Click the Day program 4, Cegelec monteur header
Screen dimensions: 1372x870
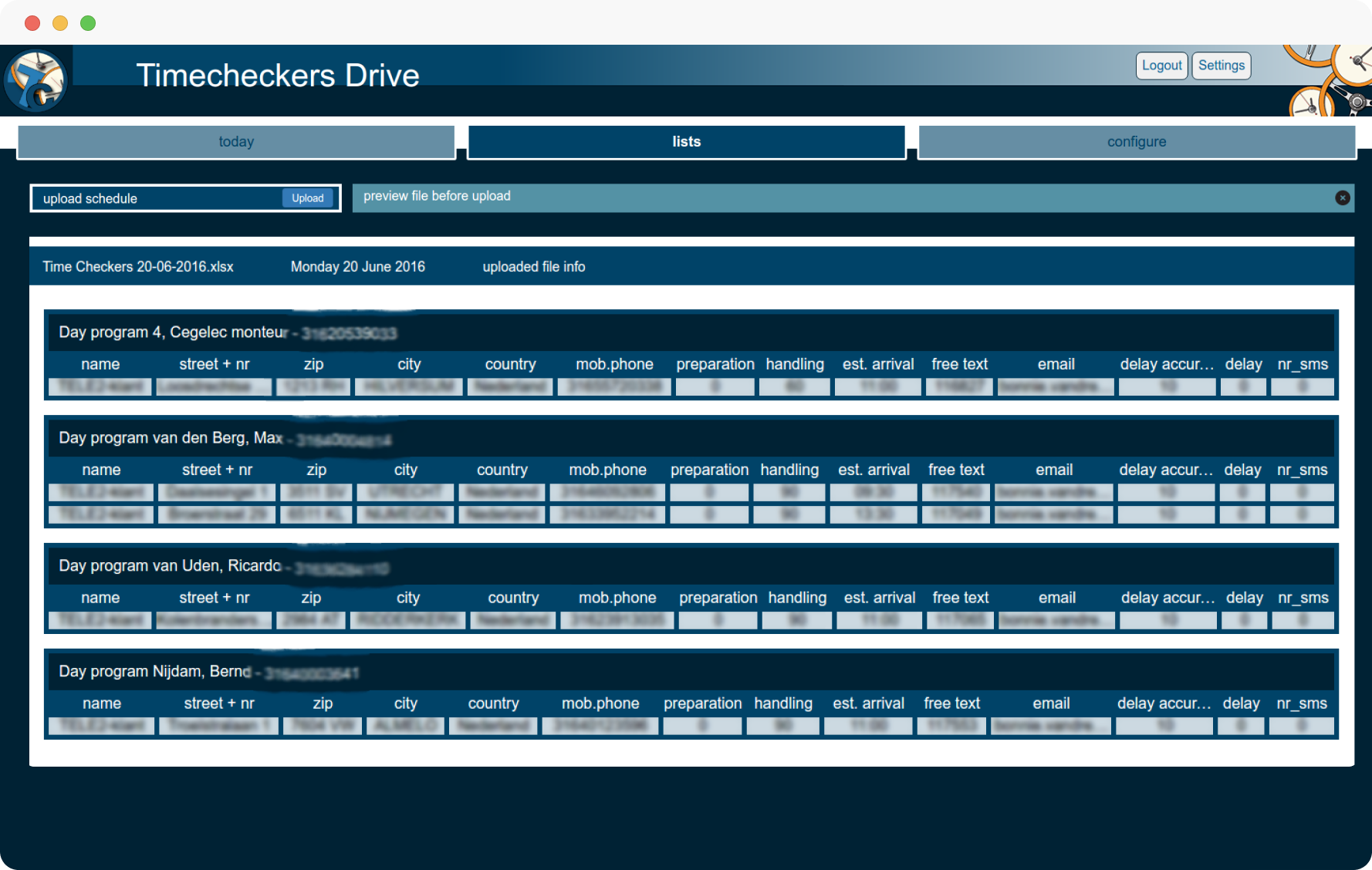pos(171,332)
